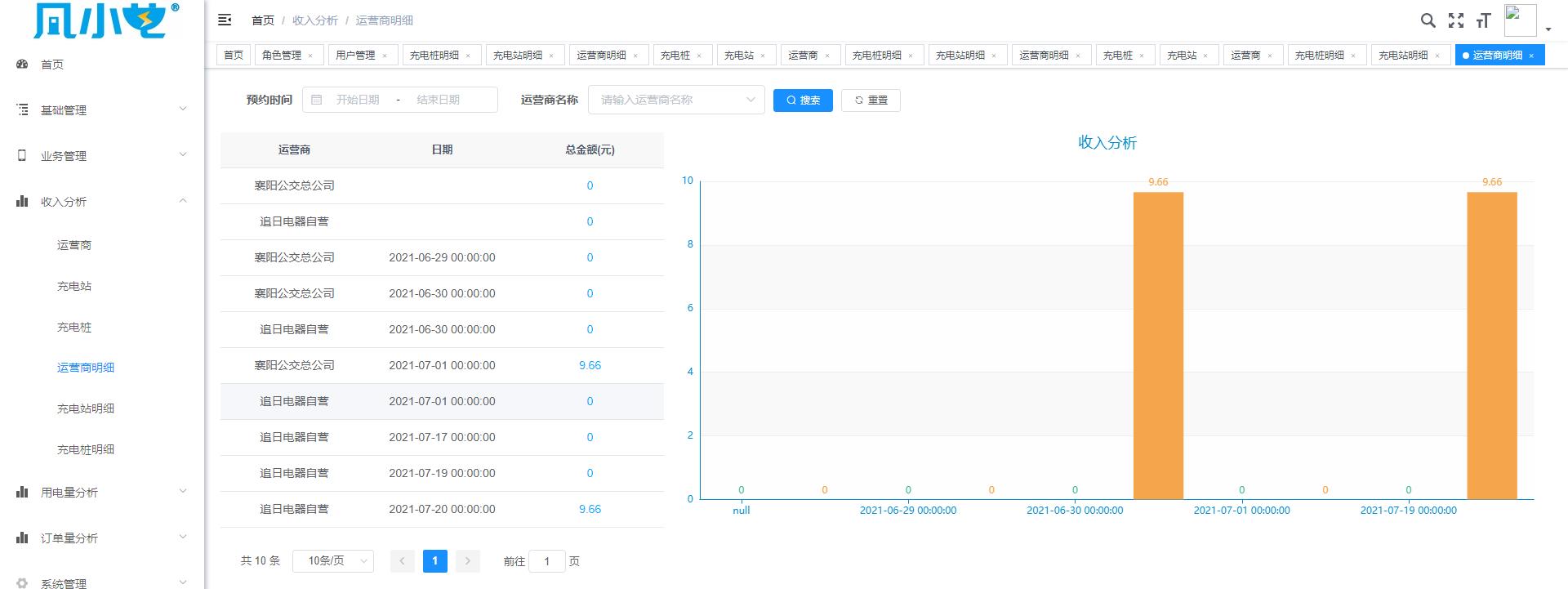Viewport: 1568px width, 589px height.
Task: Open the header search magnifier icon
Action: tap(1428, 20)
